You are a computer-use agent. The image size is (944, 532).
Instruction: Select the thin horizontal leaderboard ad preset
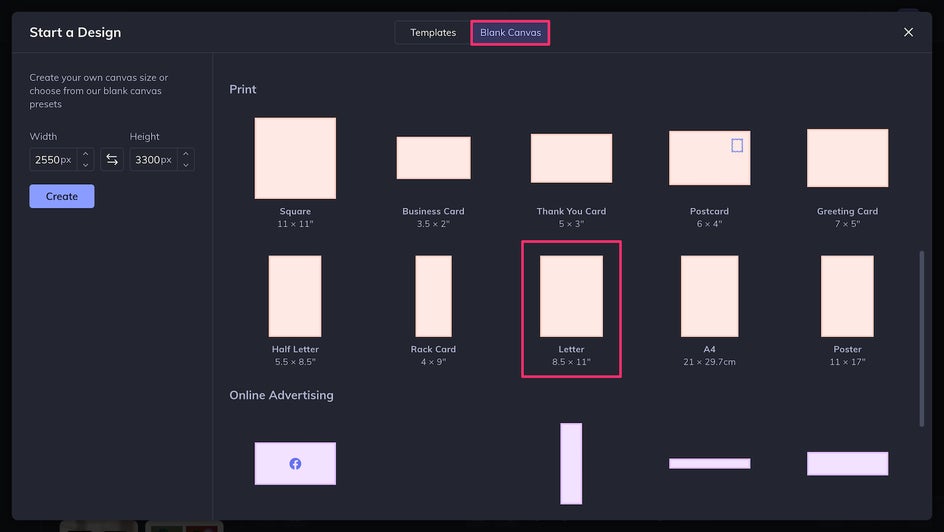click(709, 463)
